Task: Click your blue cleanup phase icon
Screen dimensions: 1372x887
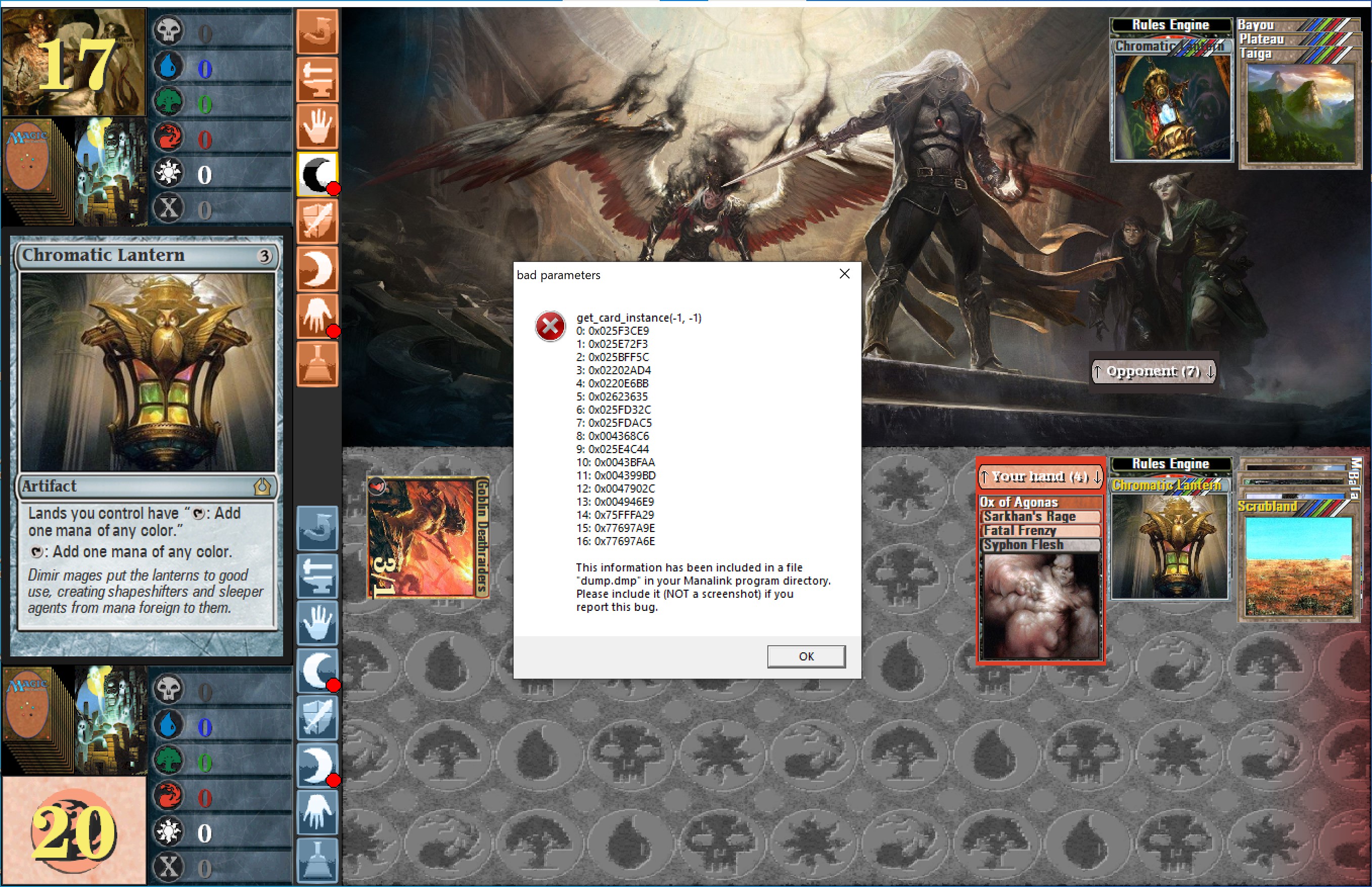Action: pyautogui.click(x=317, y=861)
